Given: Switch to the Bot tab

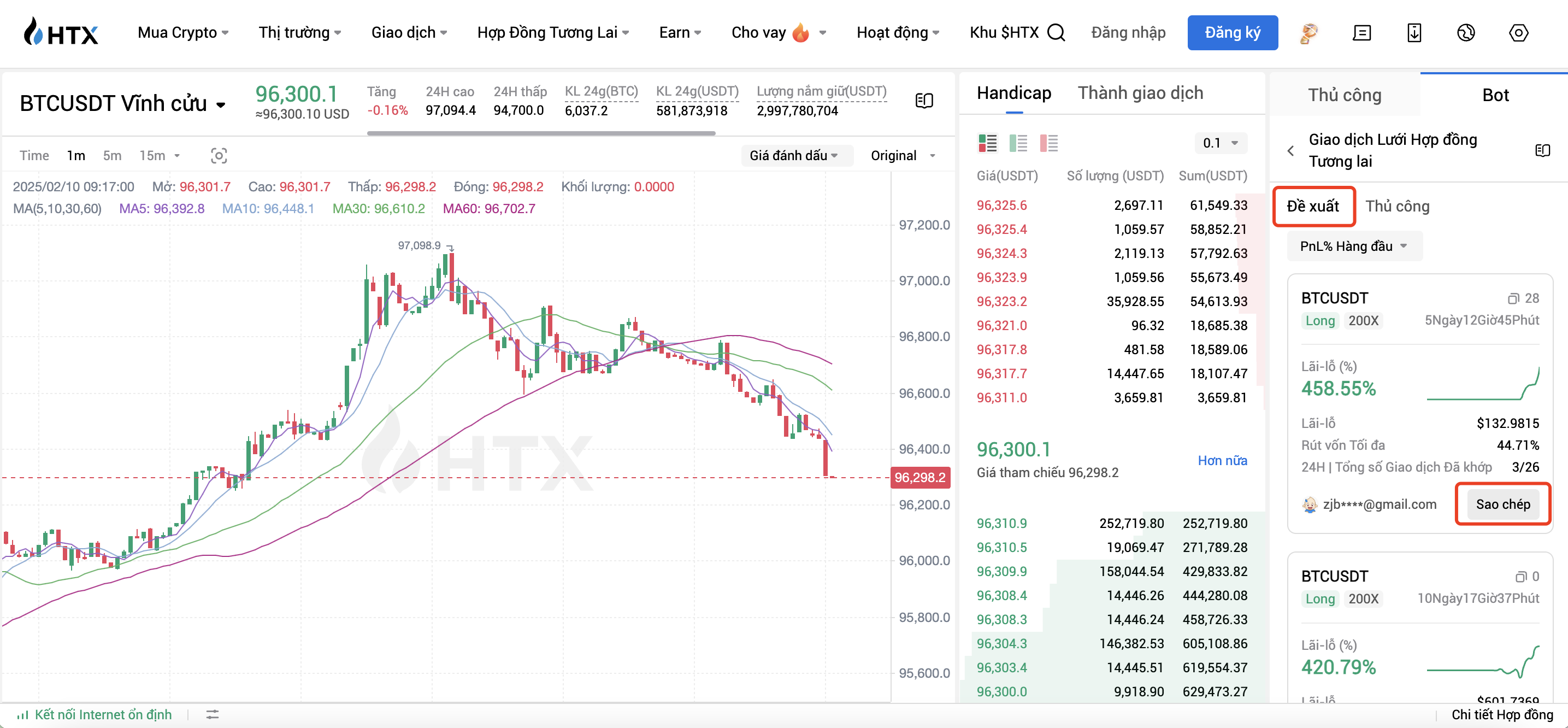Looking at the screenshot, I should [1495, 95].
